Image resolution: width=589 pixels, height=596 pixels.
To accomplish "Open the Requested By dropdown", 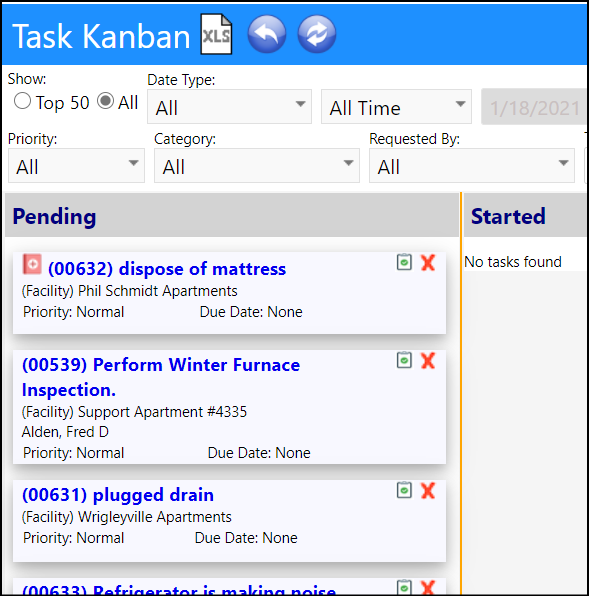I will pyautogui.click(x=472, y=166).
